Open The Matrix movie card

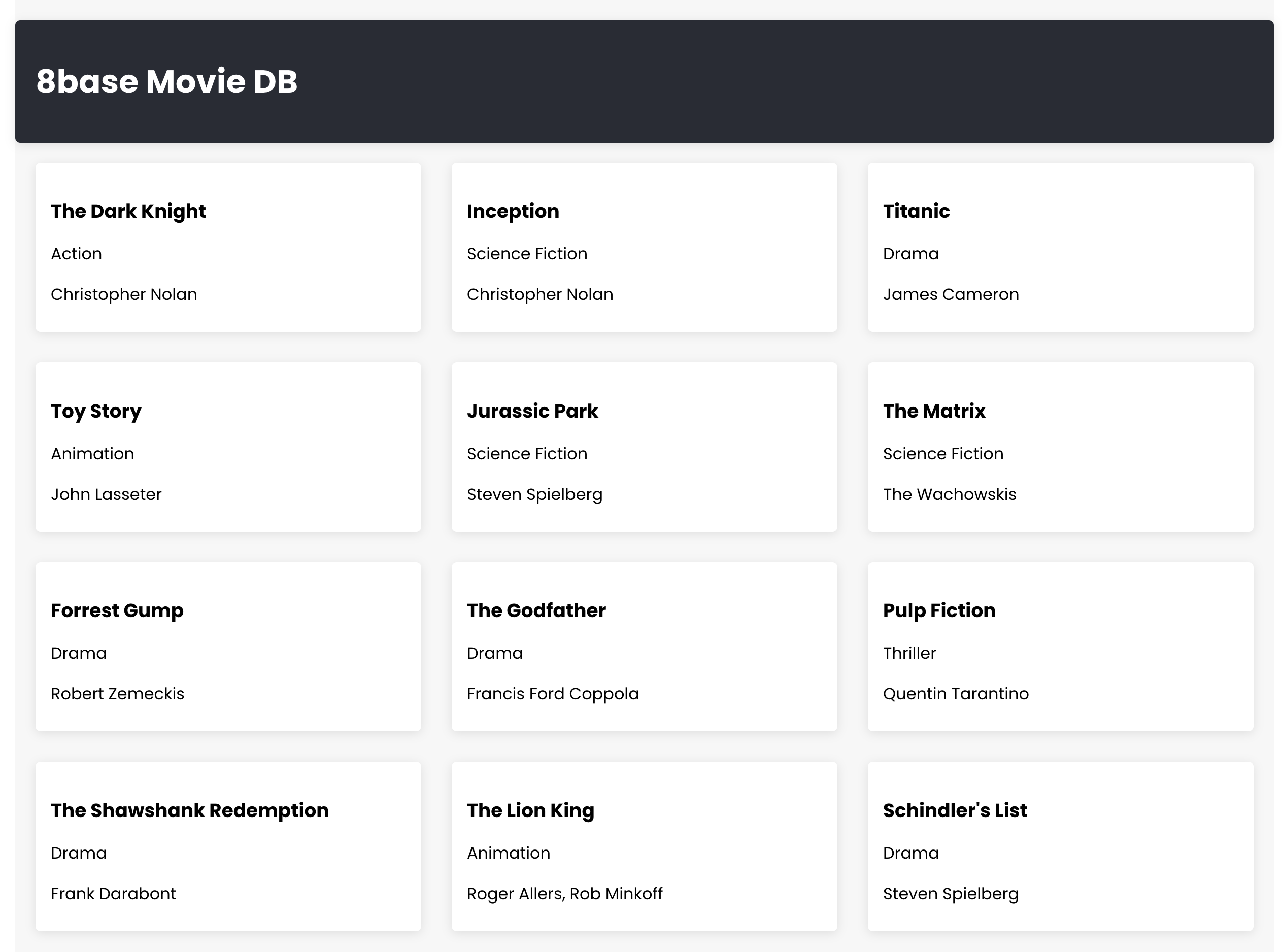point(1060,447)
